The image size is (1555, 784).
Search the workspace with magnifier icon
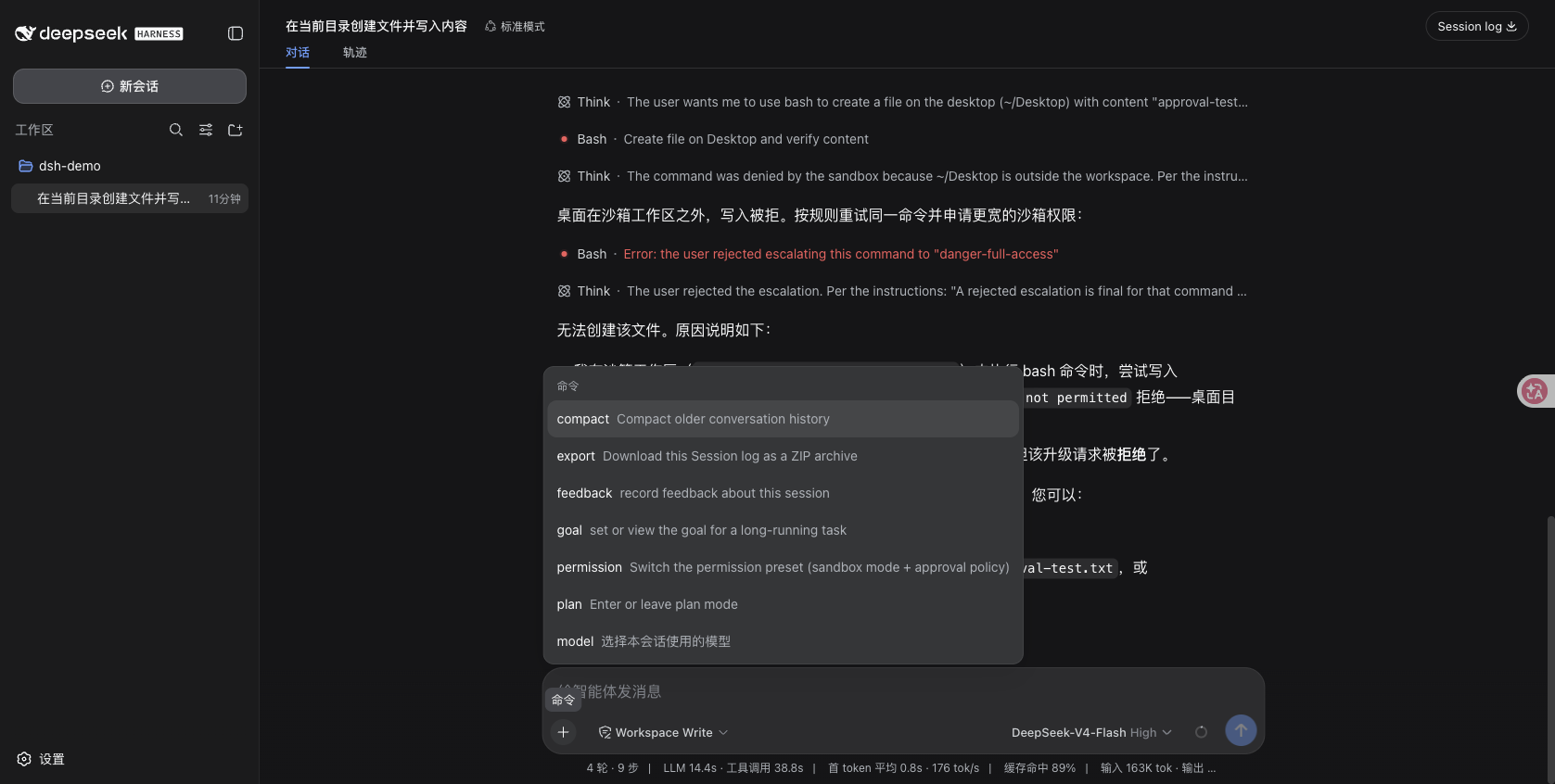[x=176, y=130]
